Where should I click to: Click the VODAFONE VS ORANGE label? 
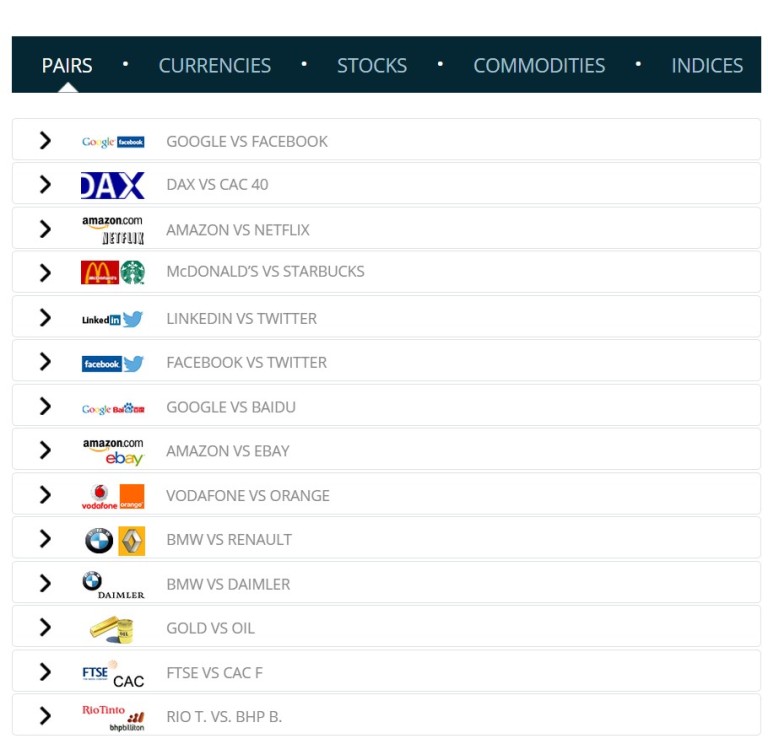pos(248,496)
